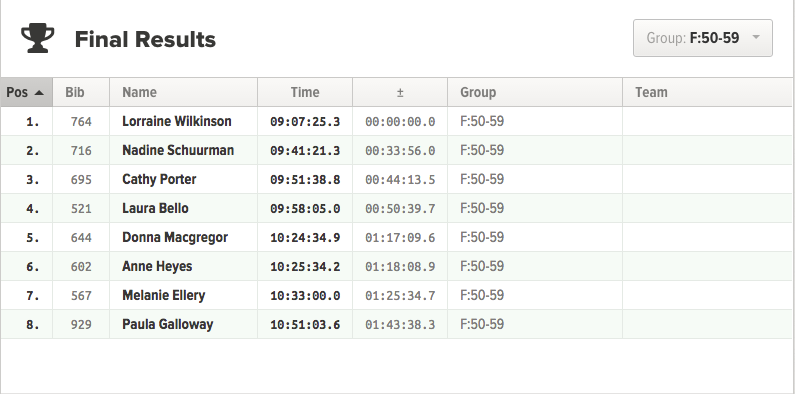Sort by the Team column header
This screenshot has height=394, width=795.
tap(707, 92)
